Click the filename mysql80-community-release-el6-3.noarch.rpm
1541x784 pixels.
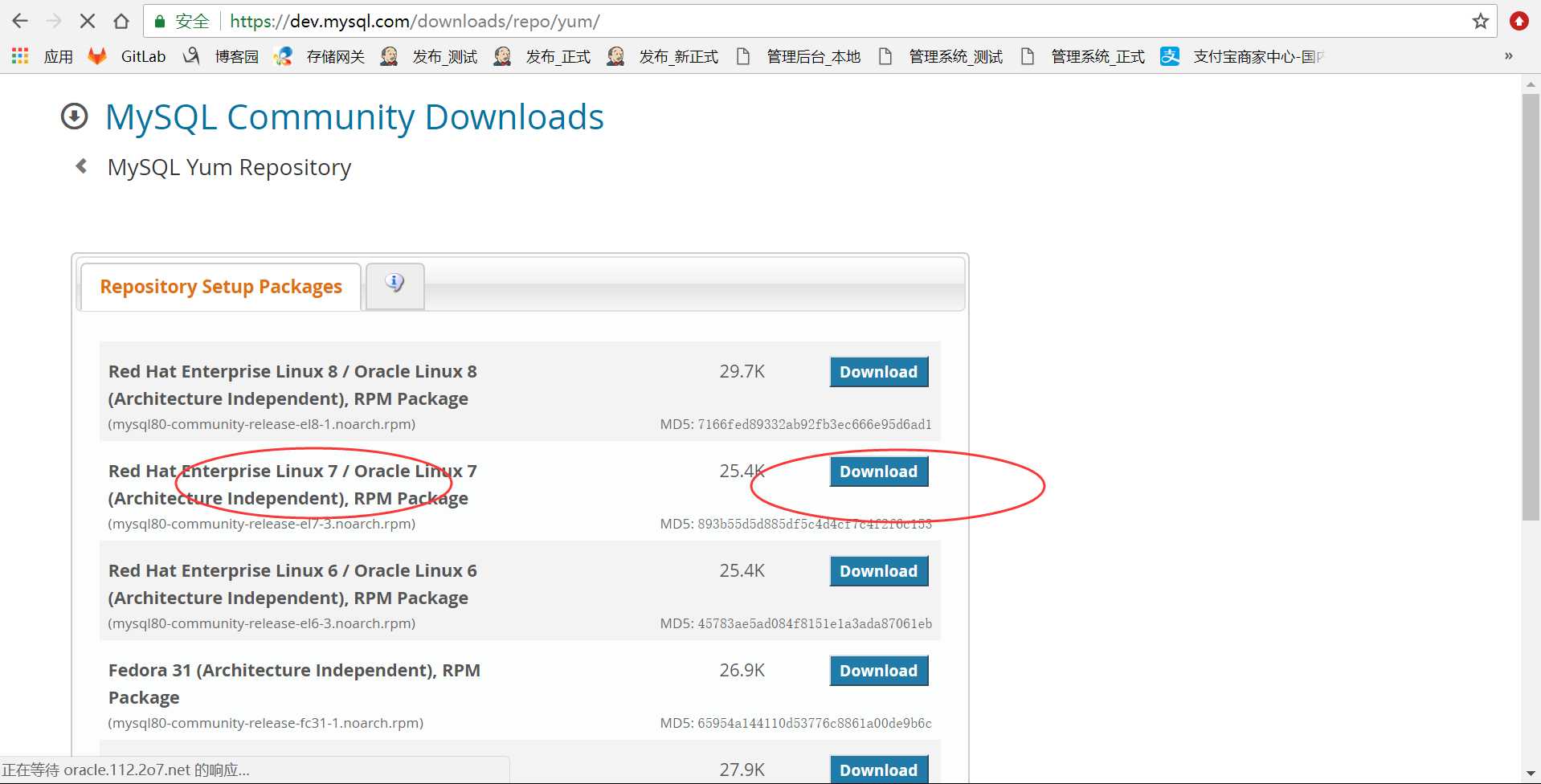(x=262, y=623)
